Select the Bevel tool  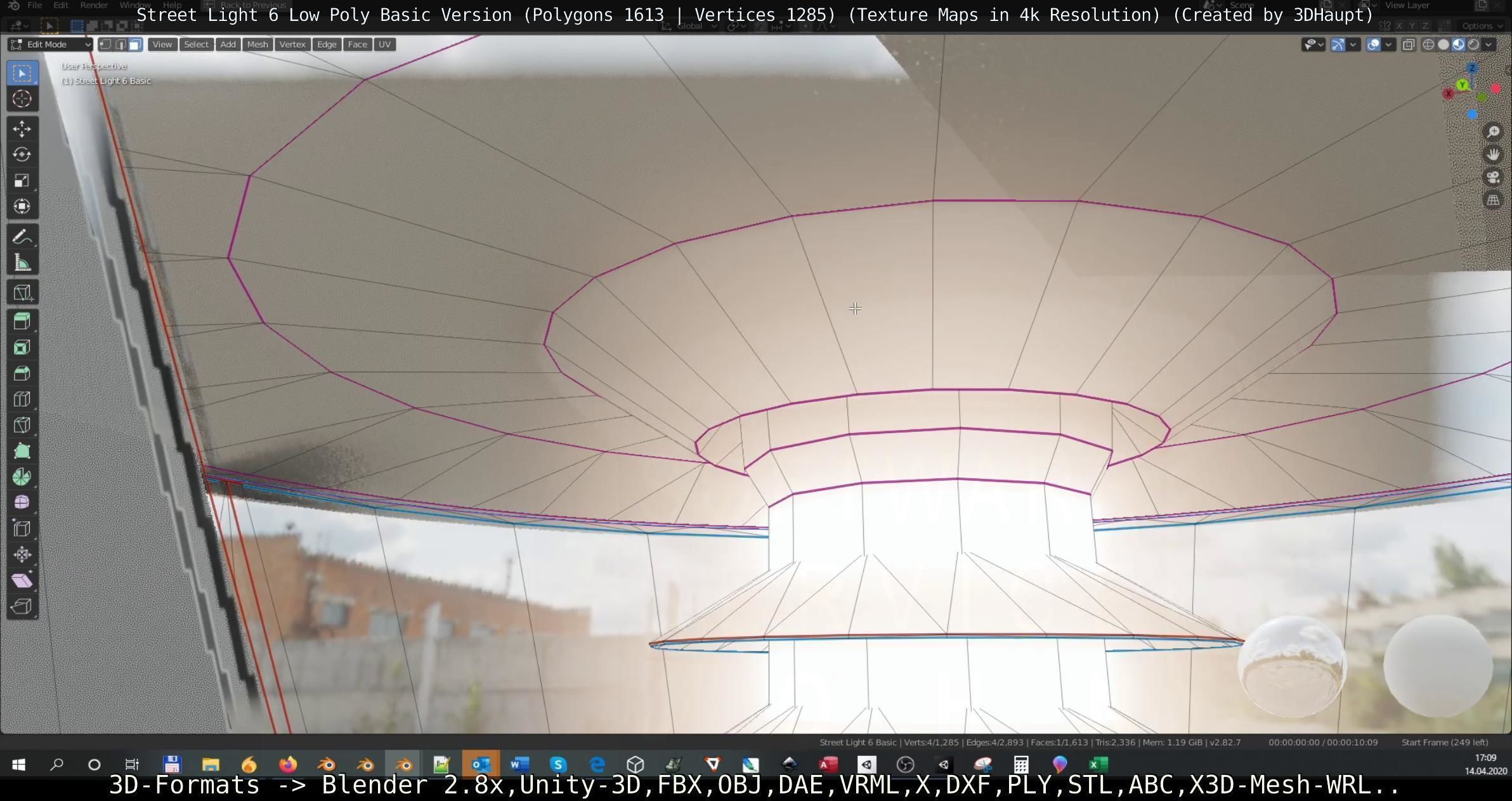pyautogui.click(x=22, y=374)
